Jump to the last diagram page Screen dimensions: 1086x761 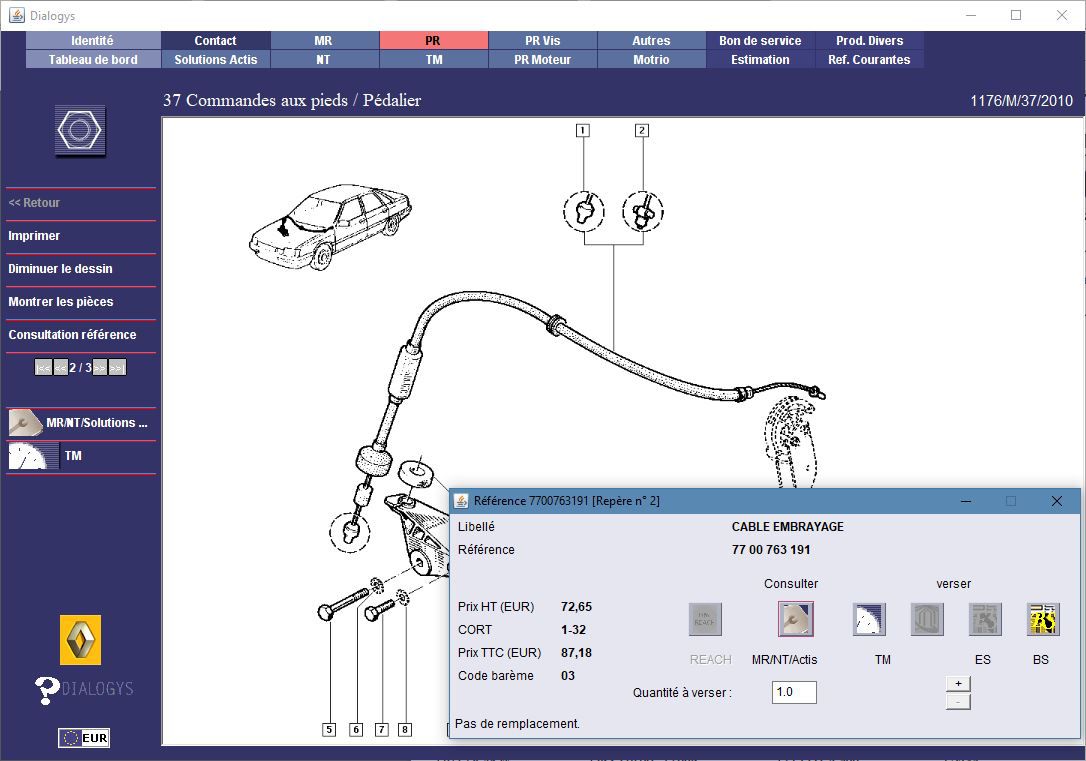(117, 368)
